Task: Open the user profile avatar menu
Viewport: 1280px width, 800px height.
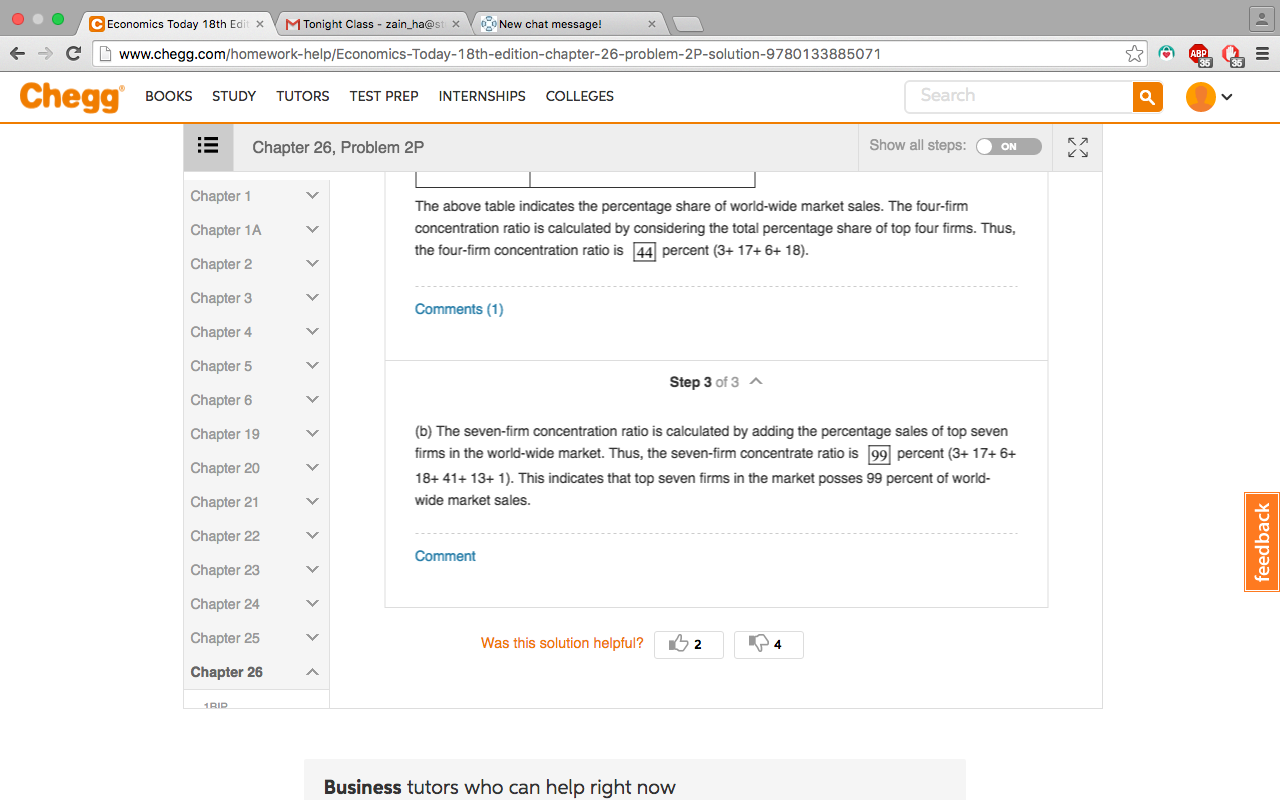Action: click(x=1209, y=97)
